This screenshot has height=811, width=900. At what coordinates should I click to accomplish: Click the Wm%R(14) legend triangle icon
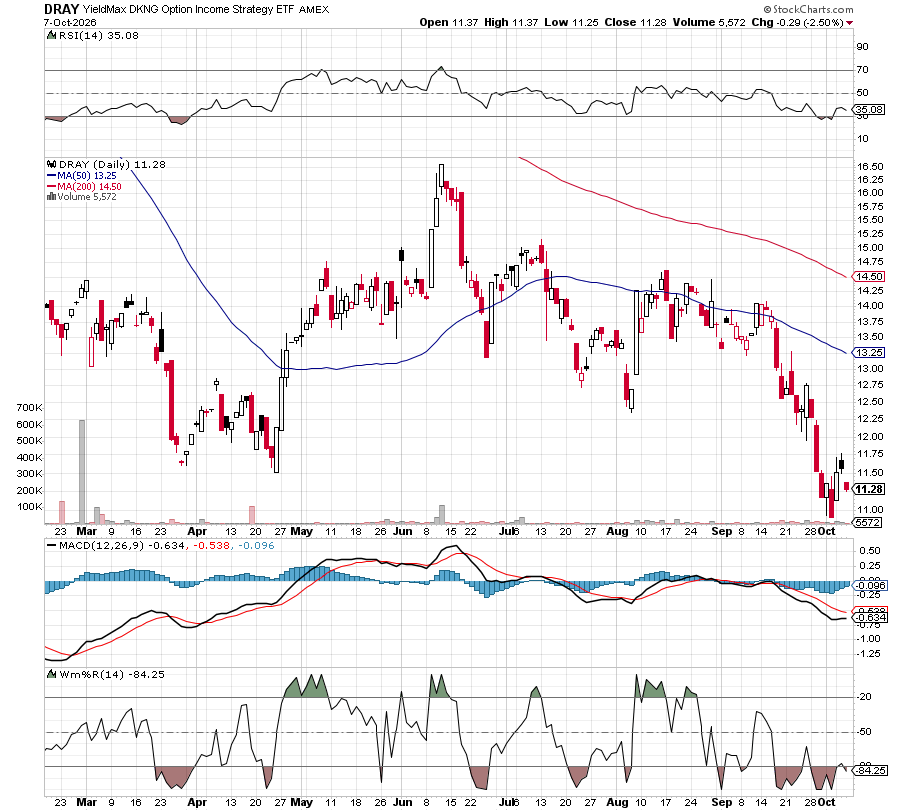[x=51, y=674]
